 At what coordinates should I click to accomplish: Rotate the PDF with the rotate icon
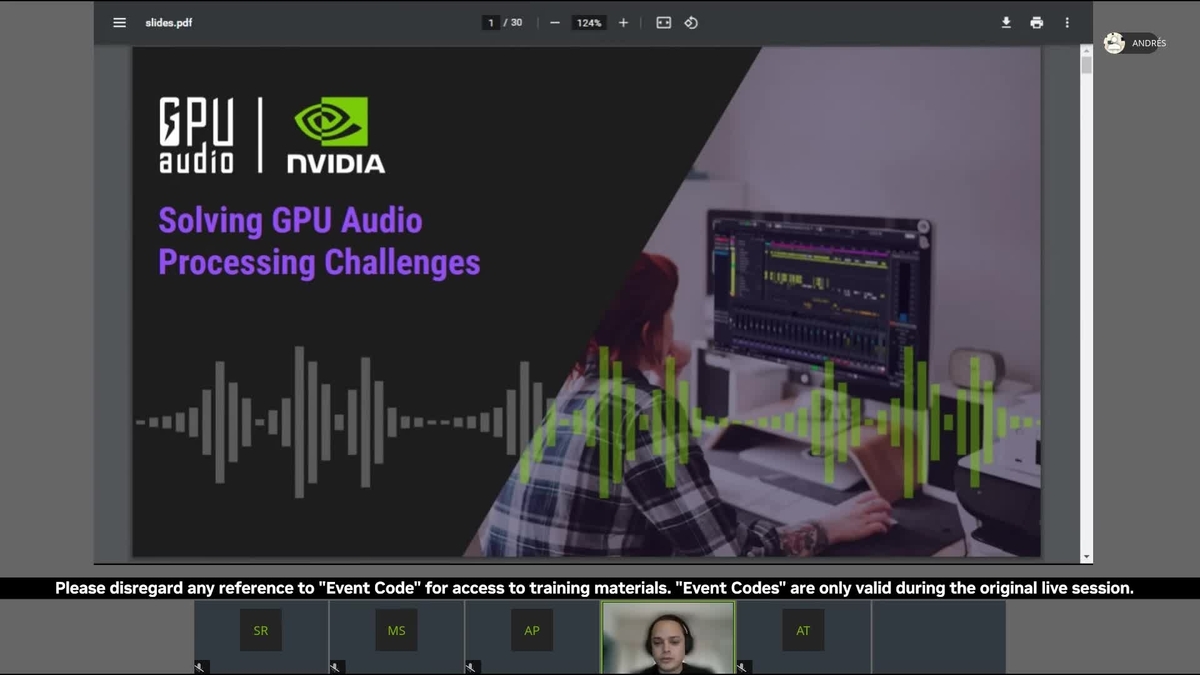pyautogui.click(x=691, y=23)
